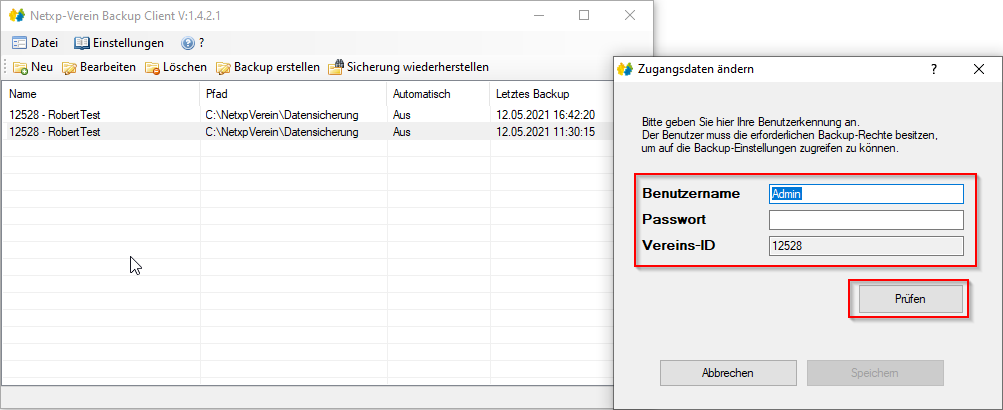The image size is (1003, 410).
Task: Click the dialog help question mark button
Action: pyautogui.click(x=933, y=69)
